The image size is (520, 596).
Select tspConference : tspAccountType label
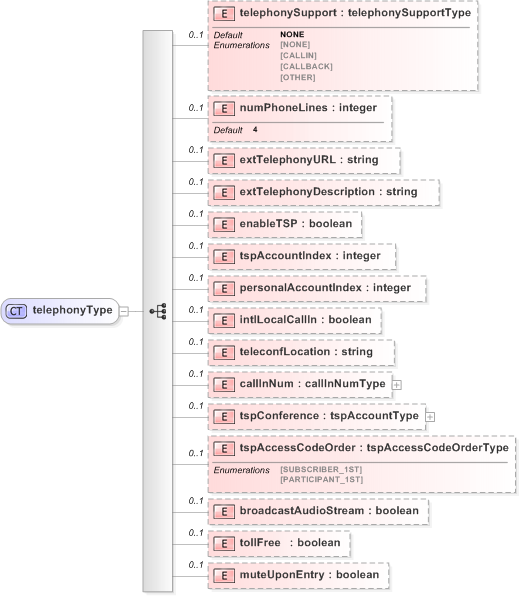point(329,415)
